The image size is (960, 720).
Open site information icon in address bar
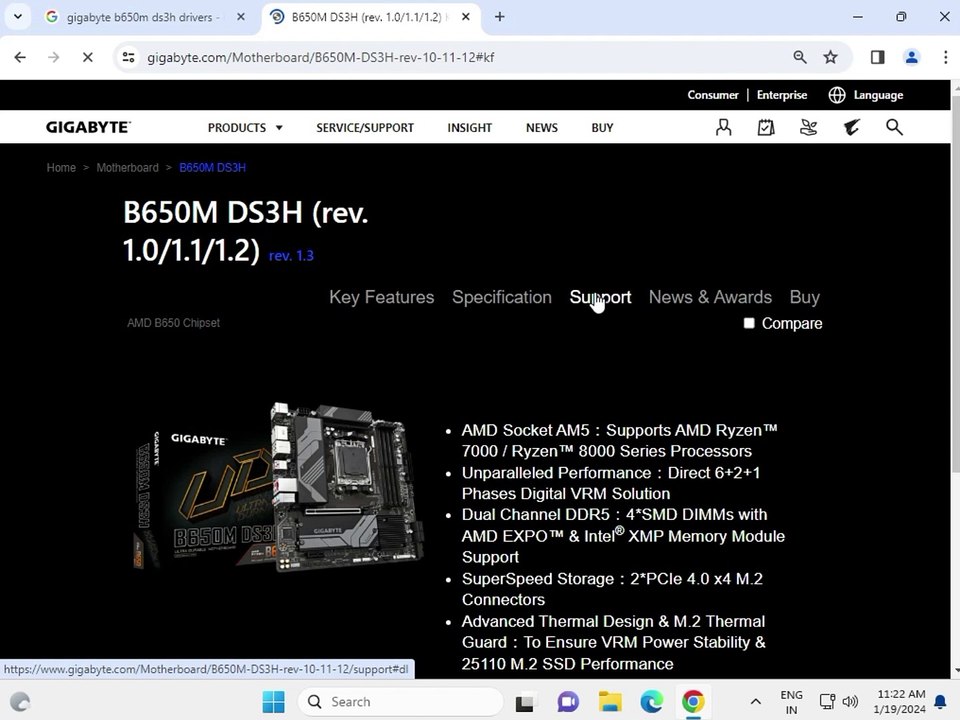coord(129,58)
